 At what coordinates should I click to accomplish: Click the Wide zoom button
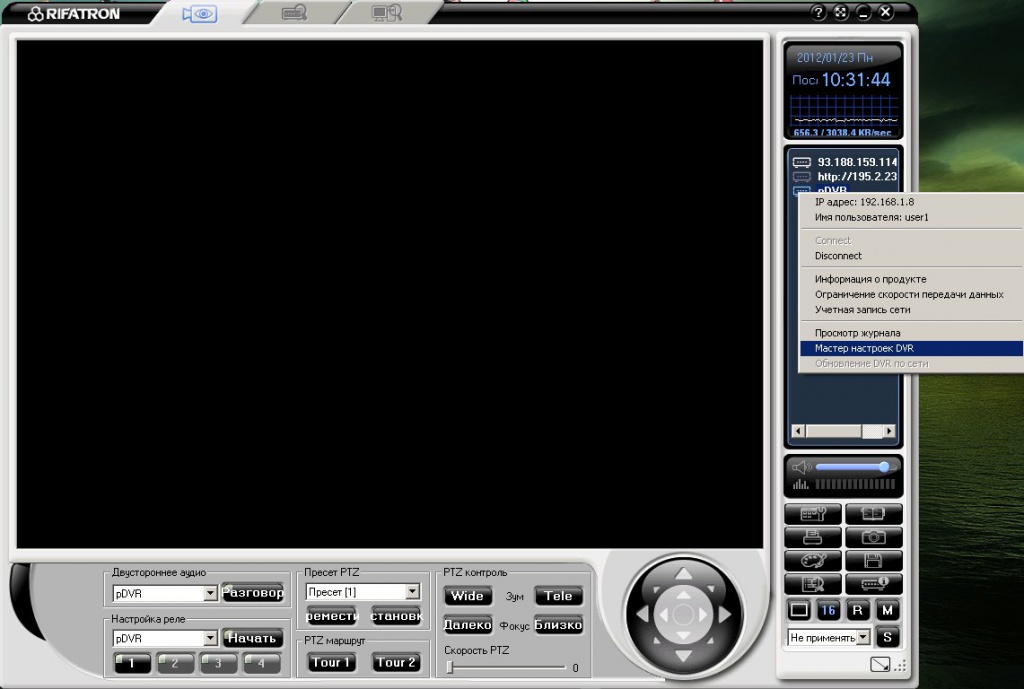[467, 596]
